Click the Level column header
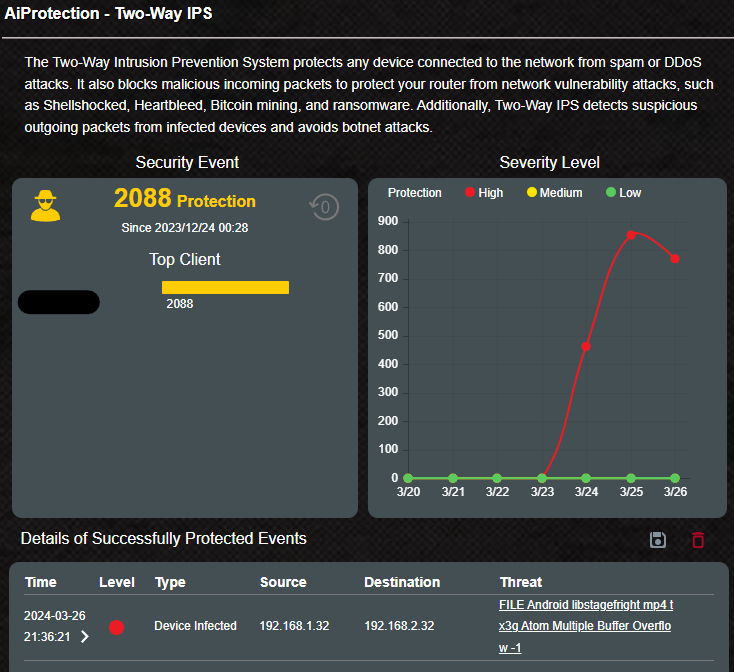The height and width of the screenshot is (672, 734). [117, 582]
